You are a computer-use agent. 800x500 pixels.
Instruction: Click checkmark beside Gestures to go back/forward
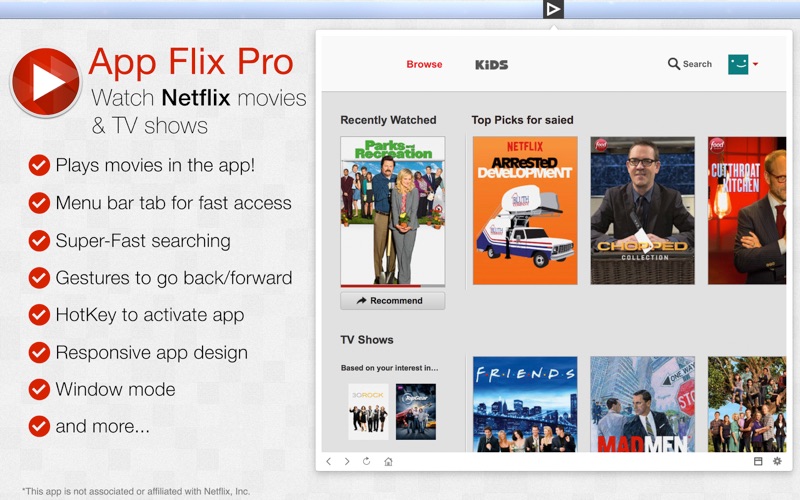coord(39,278)
